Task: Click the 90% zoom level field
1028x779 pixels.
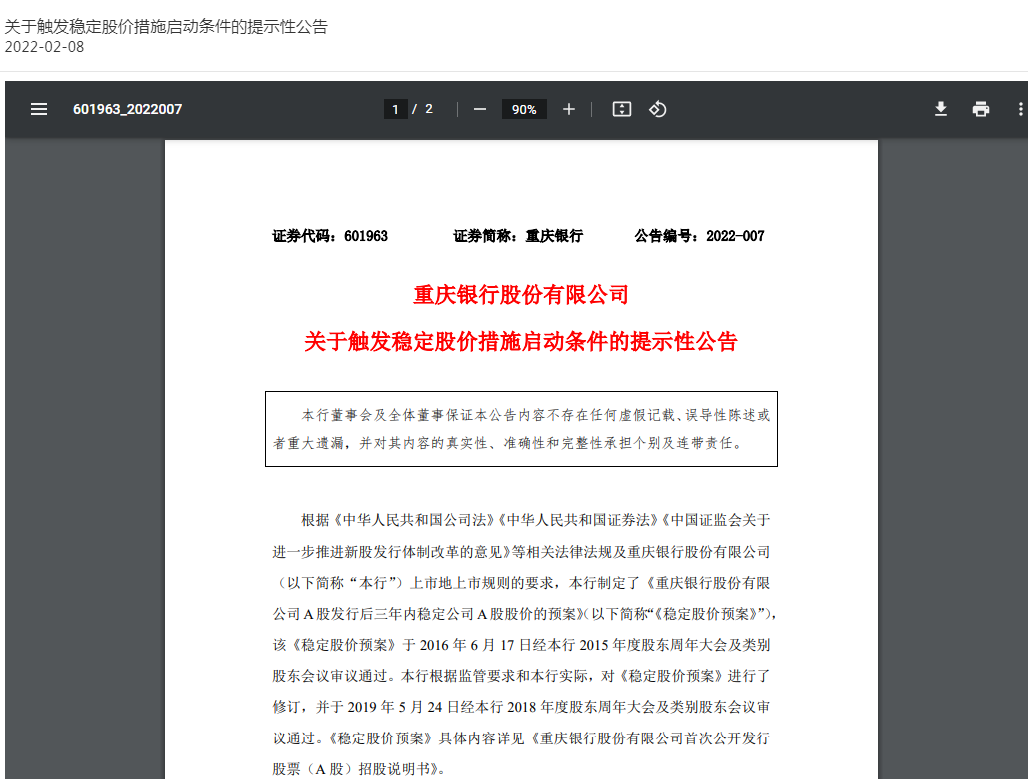Action: 524,109
